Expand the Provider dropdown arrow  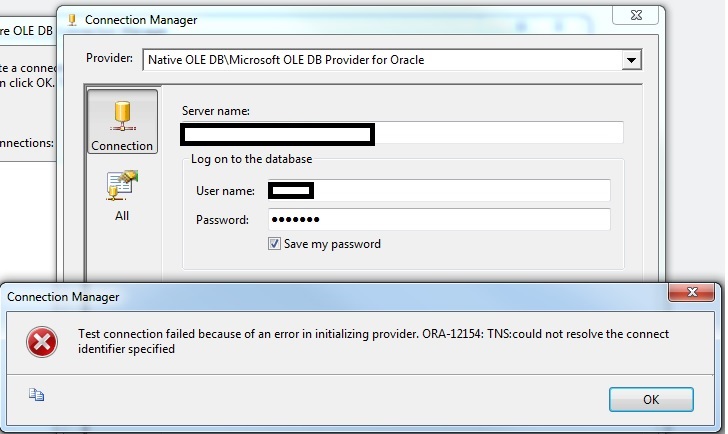[x=631, y=60]
